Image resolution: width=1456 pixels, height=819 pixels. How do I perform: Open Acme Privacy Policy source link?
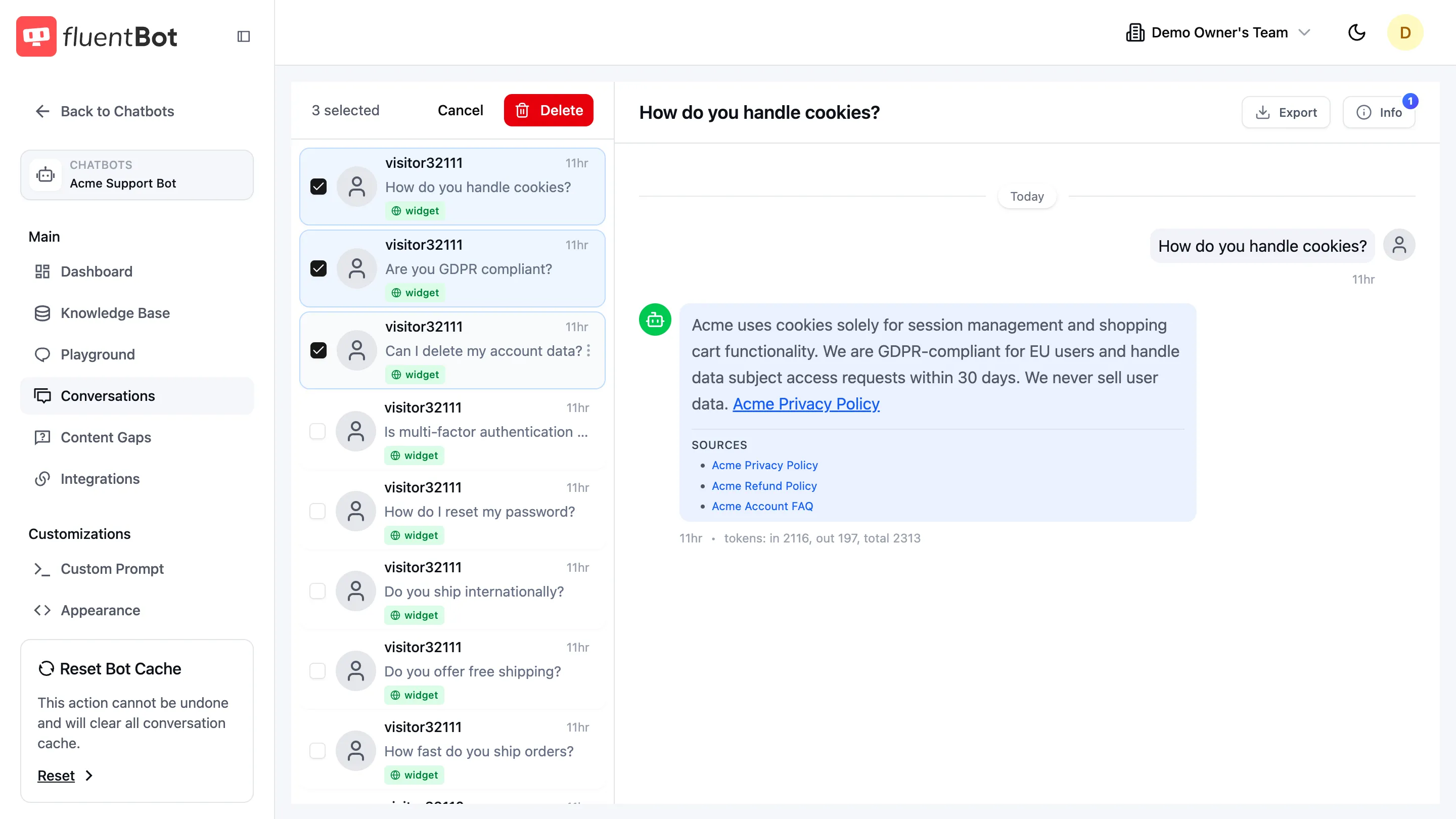pos(765,465)
